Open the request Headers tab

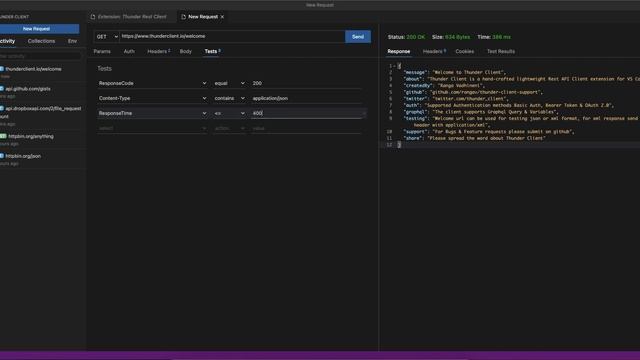pyautogui.click(x=158, y=51)
